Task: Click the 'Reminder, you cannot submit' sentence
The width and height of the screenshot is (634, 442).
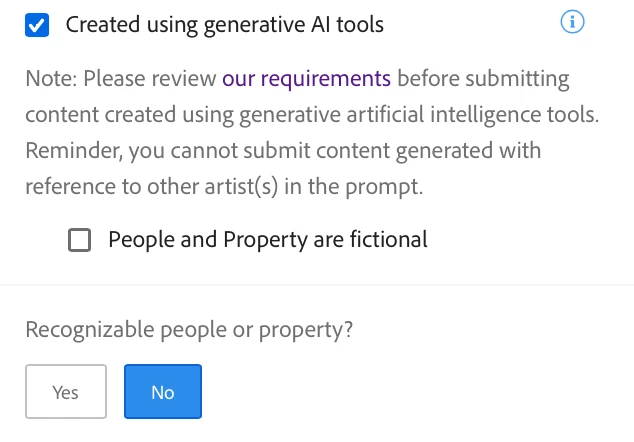Action: [282, 150]
